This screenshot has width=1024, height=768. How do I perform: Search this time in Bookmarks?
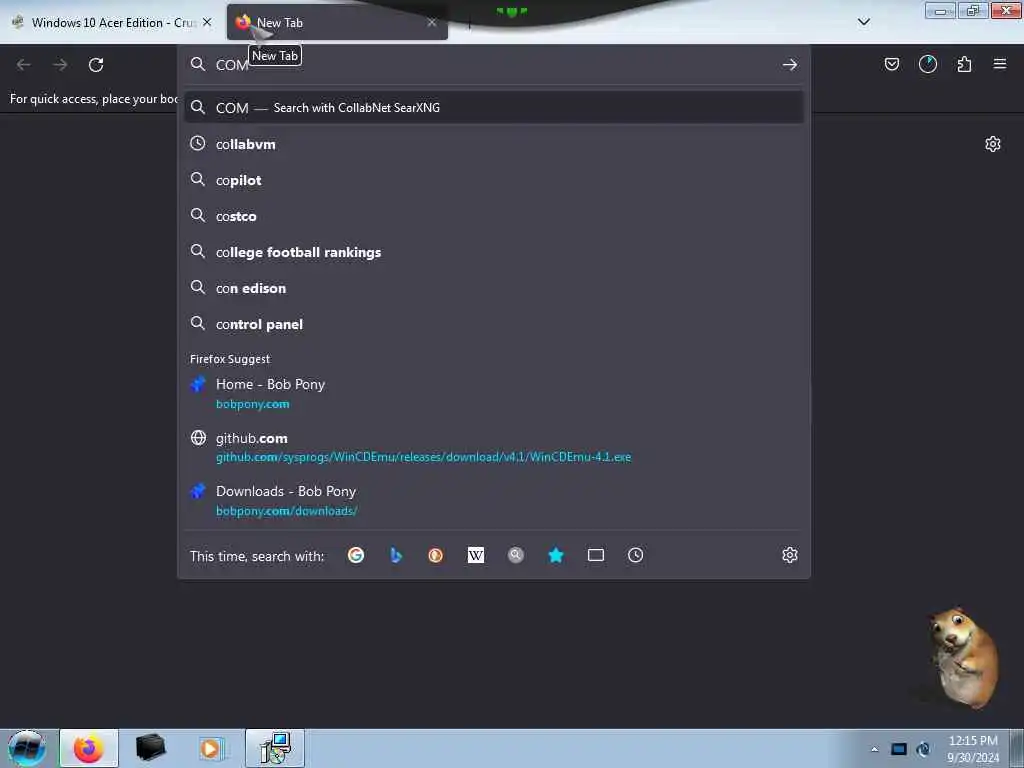556,555
